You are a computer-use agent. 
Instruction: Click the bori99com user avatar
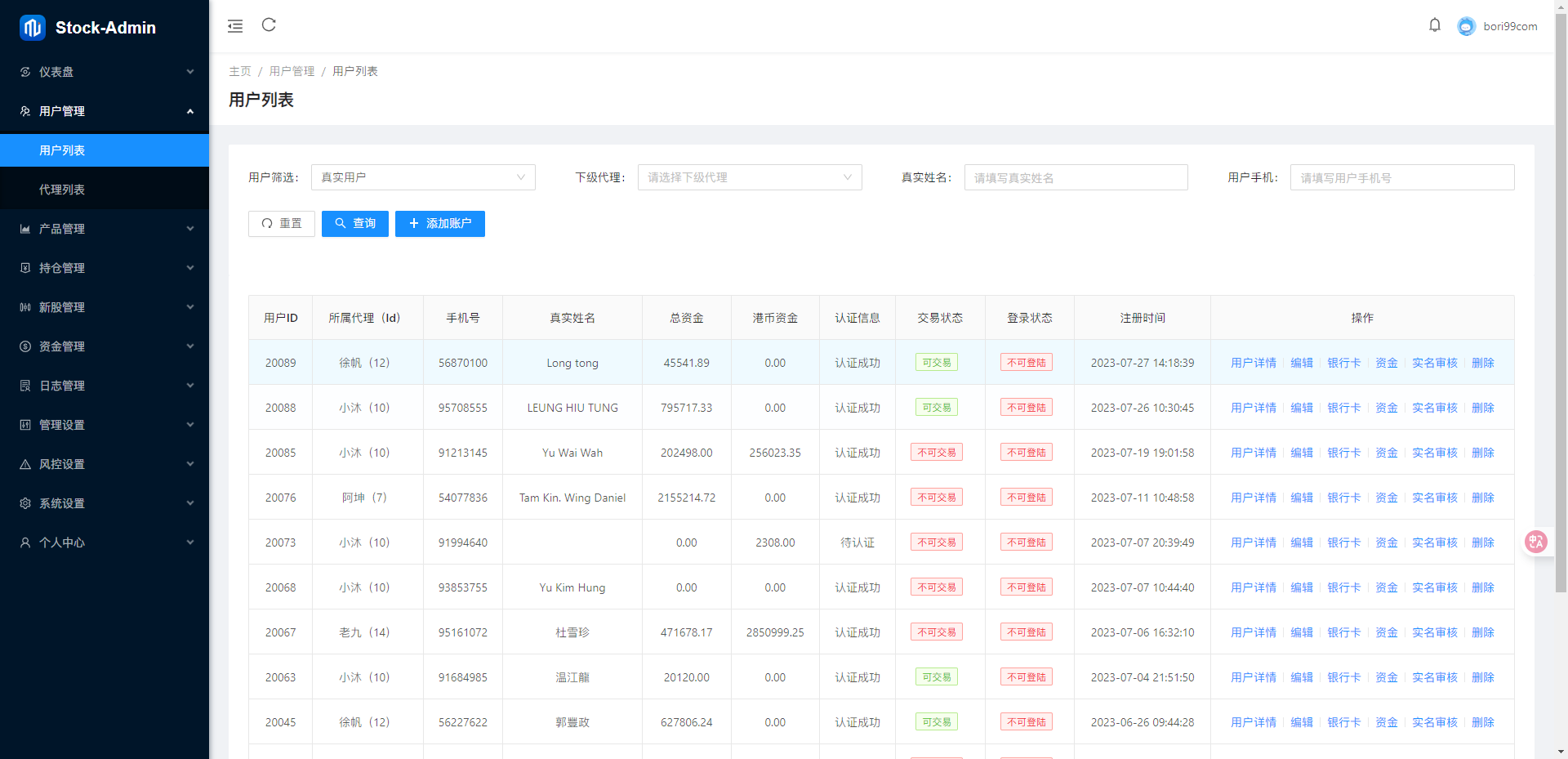1467,27
